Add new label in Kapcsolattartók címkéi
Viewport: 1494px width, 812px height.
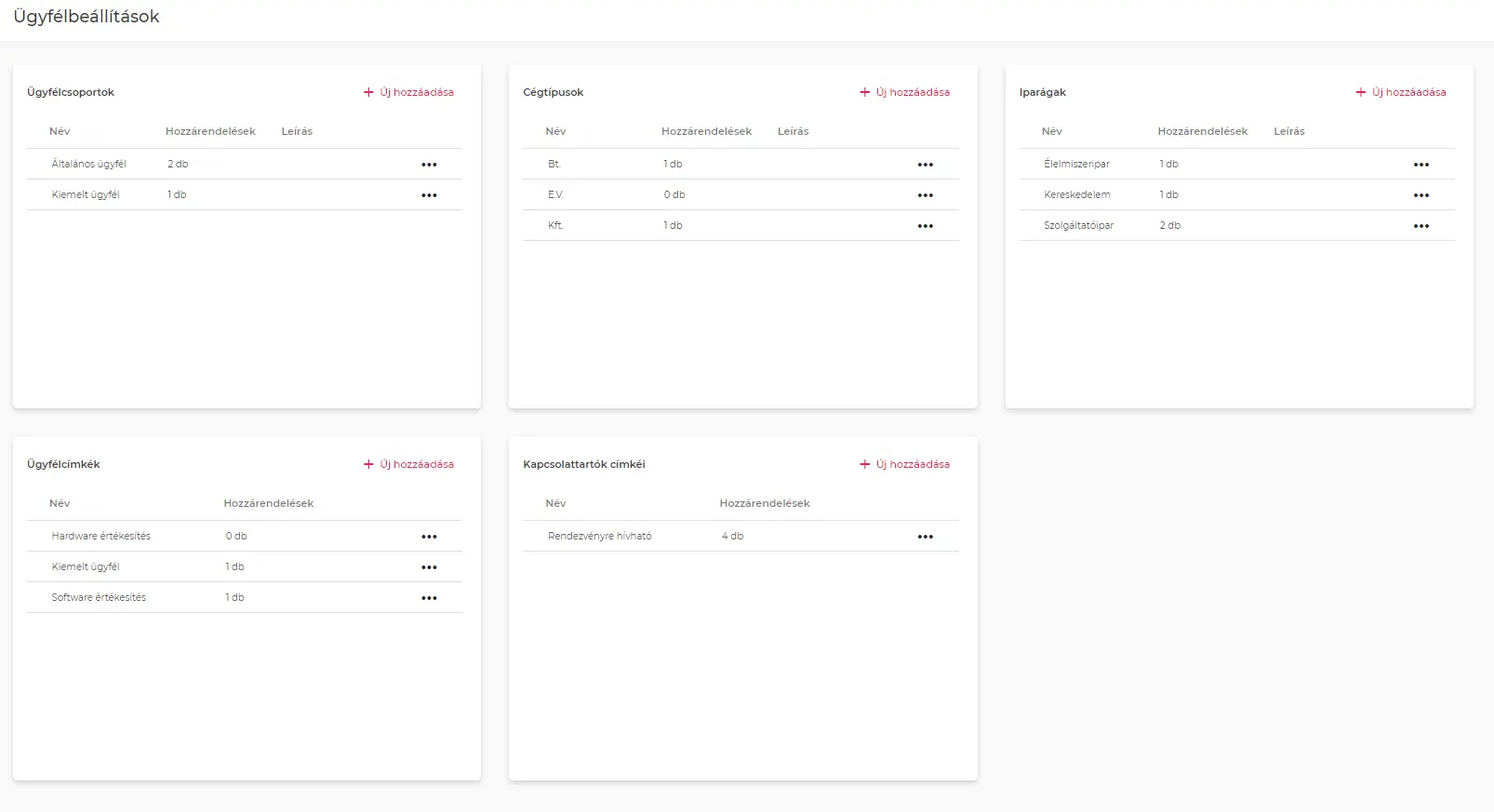(904, 464)
